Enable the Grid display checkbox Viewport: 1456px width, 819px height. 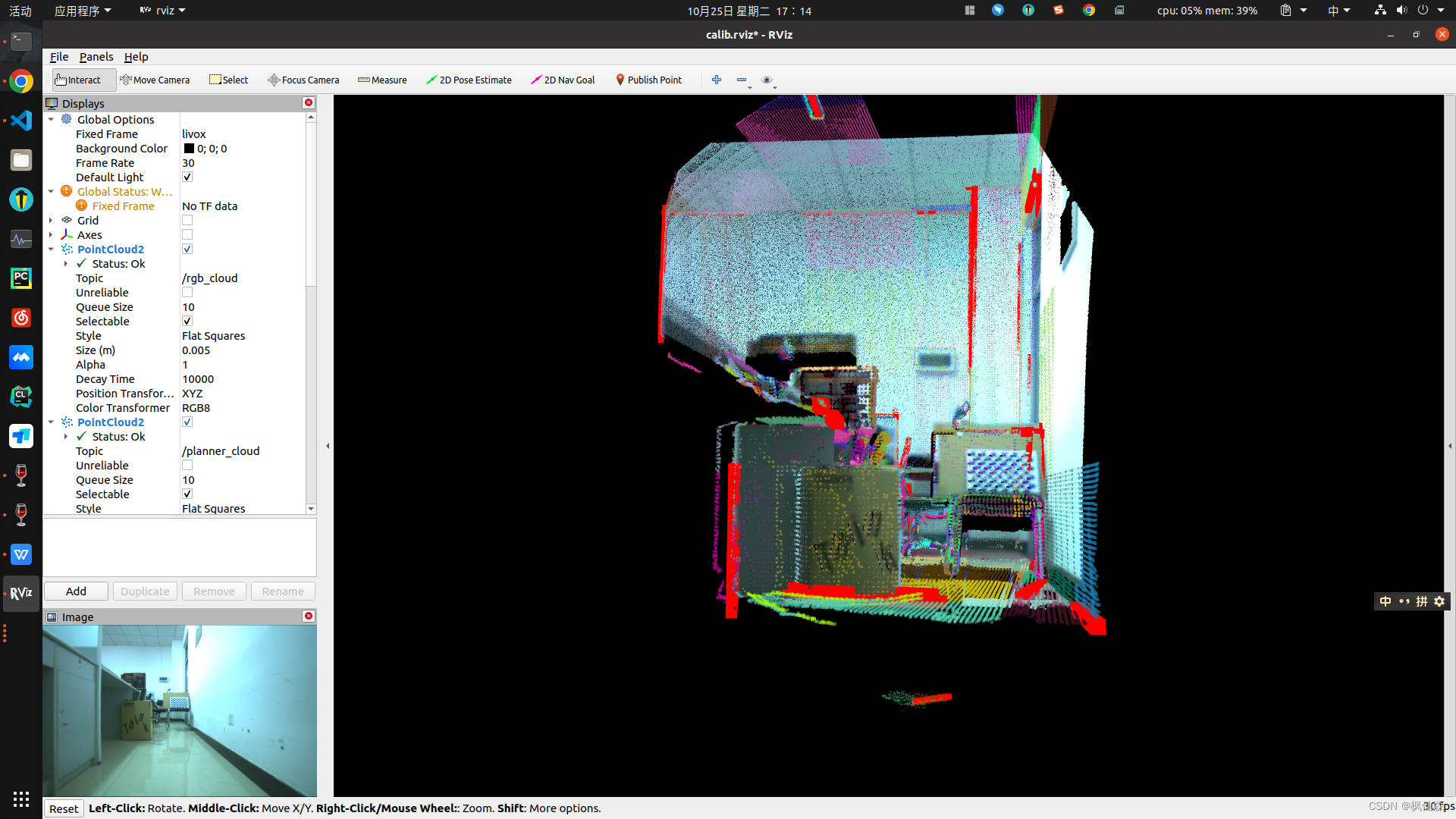click(187, 221)
